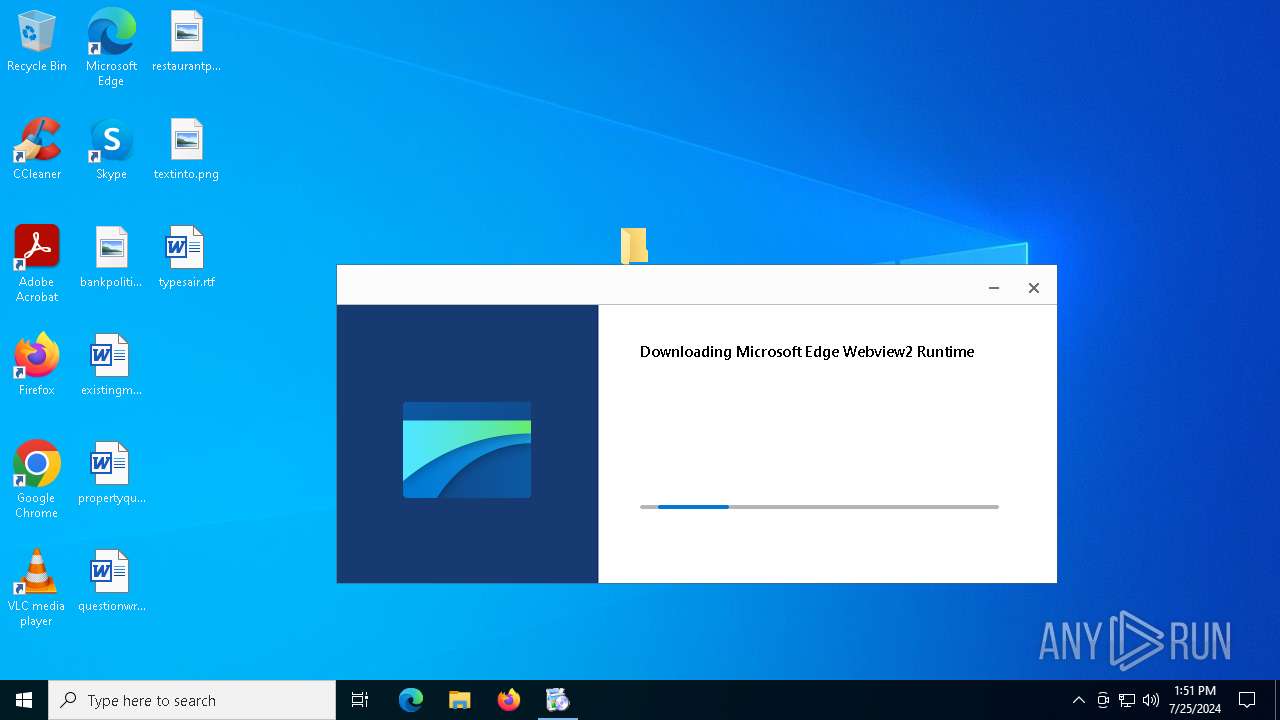This screenshot has height=720, width=1280.
Task: Minimize the WebView2 installer window
Action: point(994,288)
